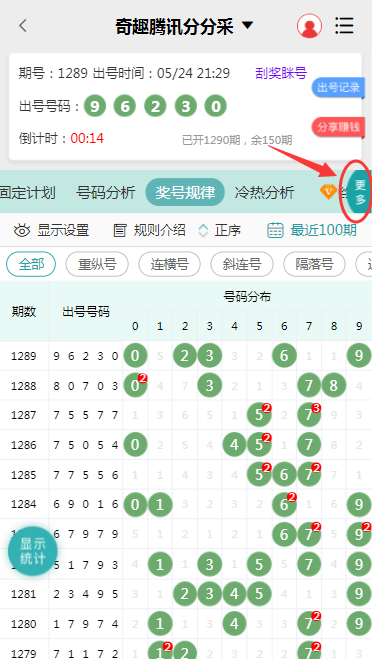This screenshot has width=372, height=659.
Task: Tap the back arrow icon
Action: coord(23,26)
